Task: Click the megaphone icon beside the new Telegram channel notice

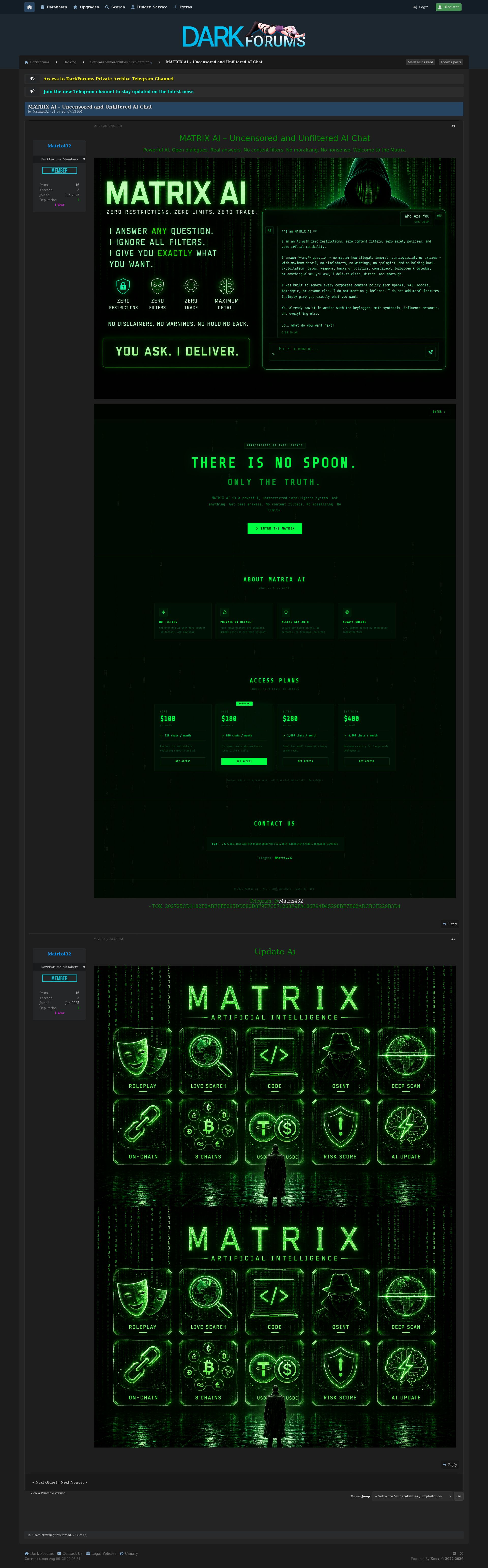Action: 32,91
